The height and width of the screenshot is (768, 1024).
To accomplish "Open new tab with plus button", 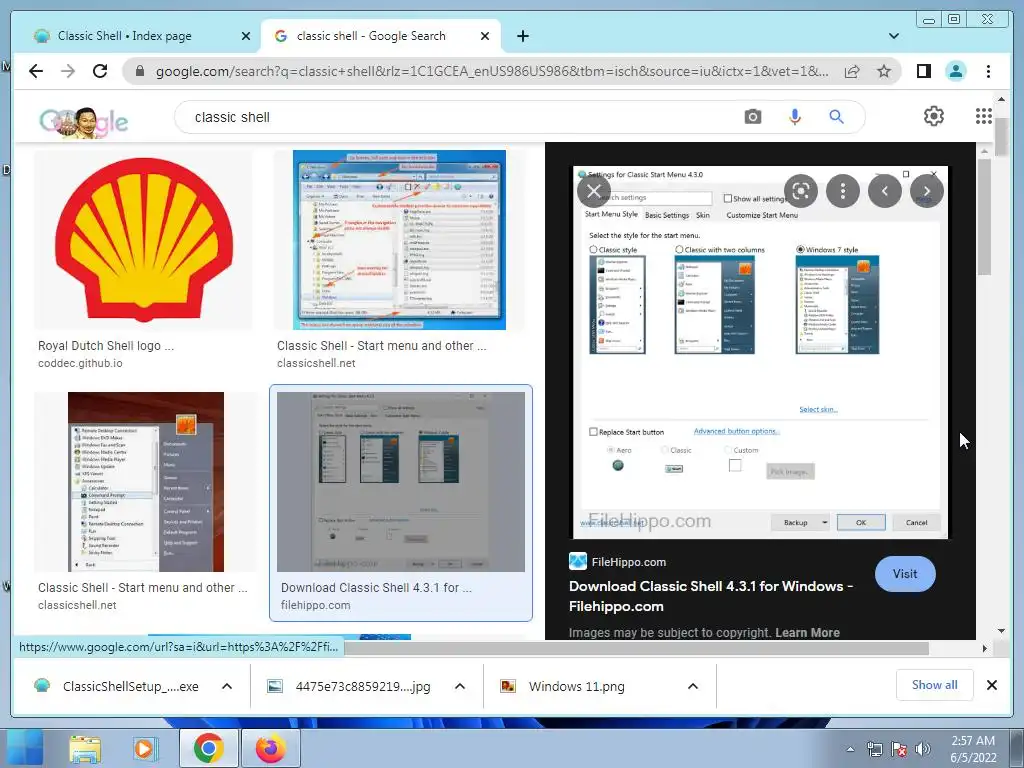I will [522, 36].
